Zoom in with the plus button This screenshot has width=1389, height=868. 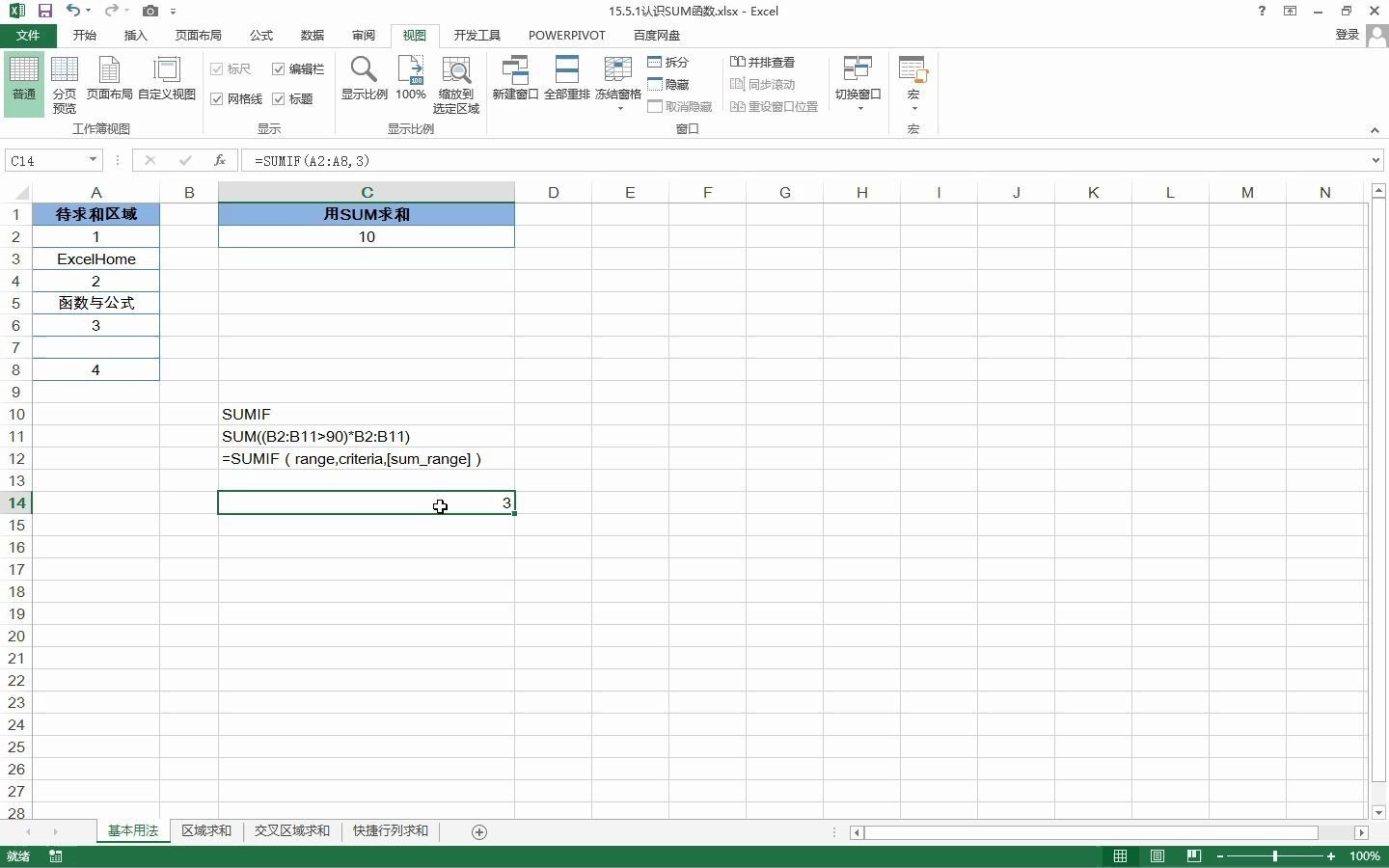1331,856
